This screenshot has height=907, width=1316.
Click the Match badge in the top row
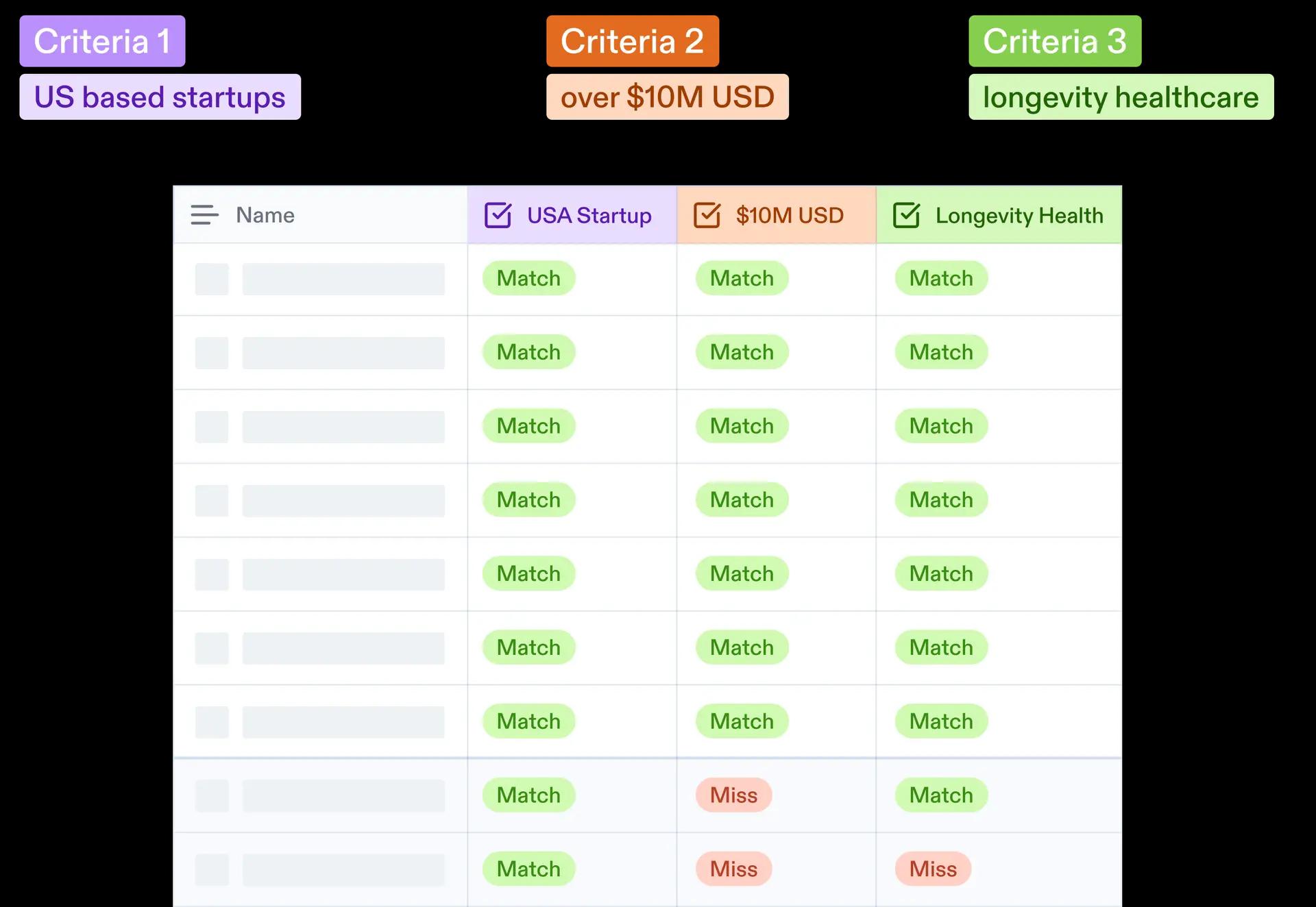(528, 278)
